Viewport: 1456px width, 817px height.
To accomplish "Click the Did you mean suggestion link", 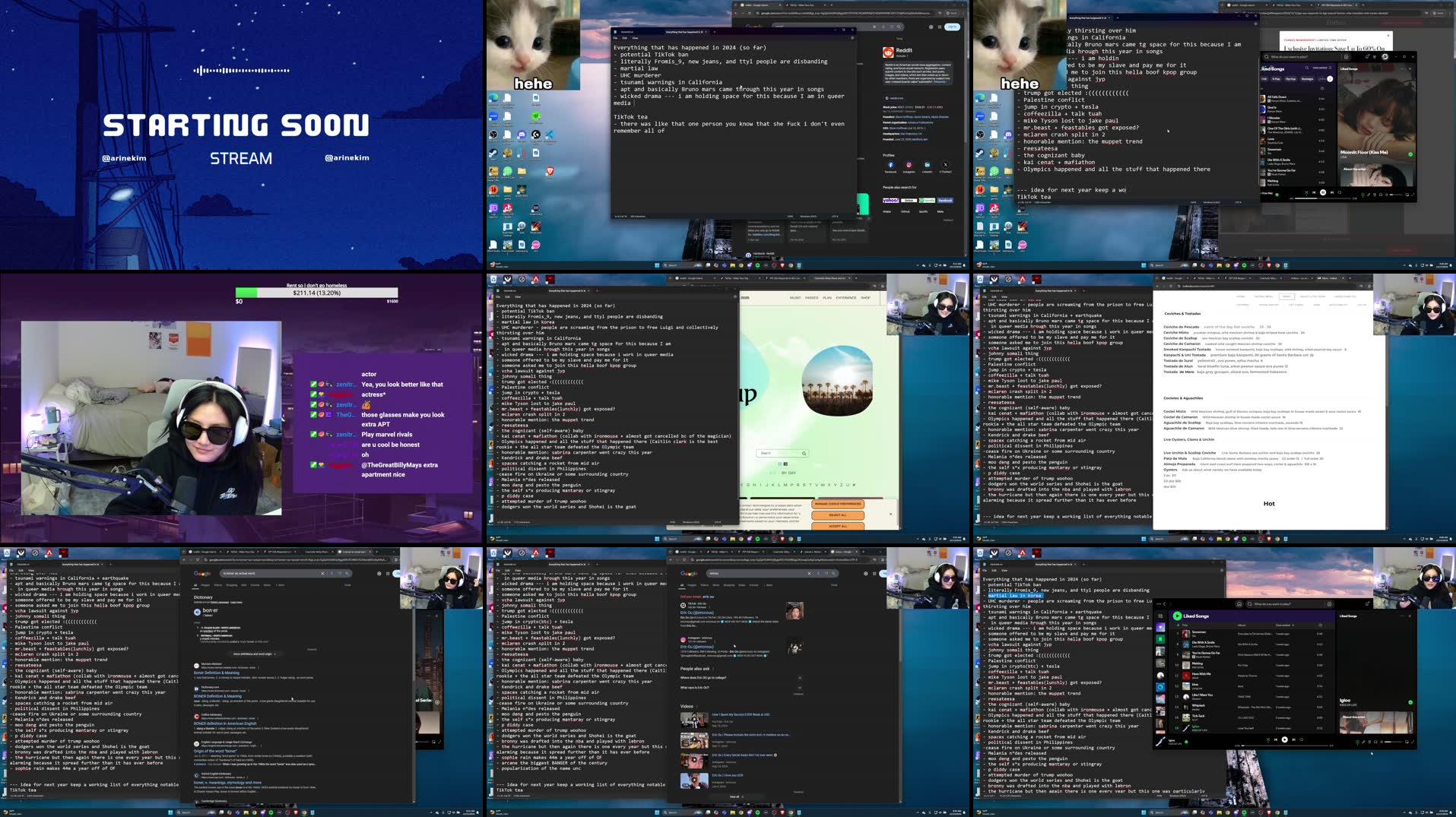I will click(x=709, y=597).
